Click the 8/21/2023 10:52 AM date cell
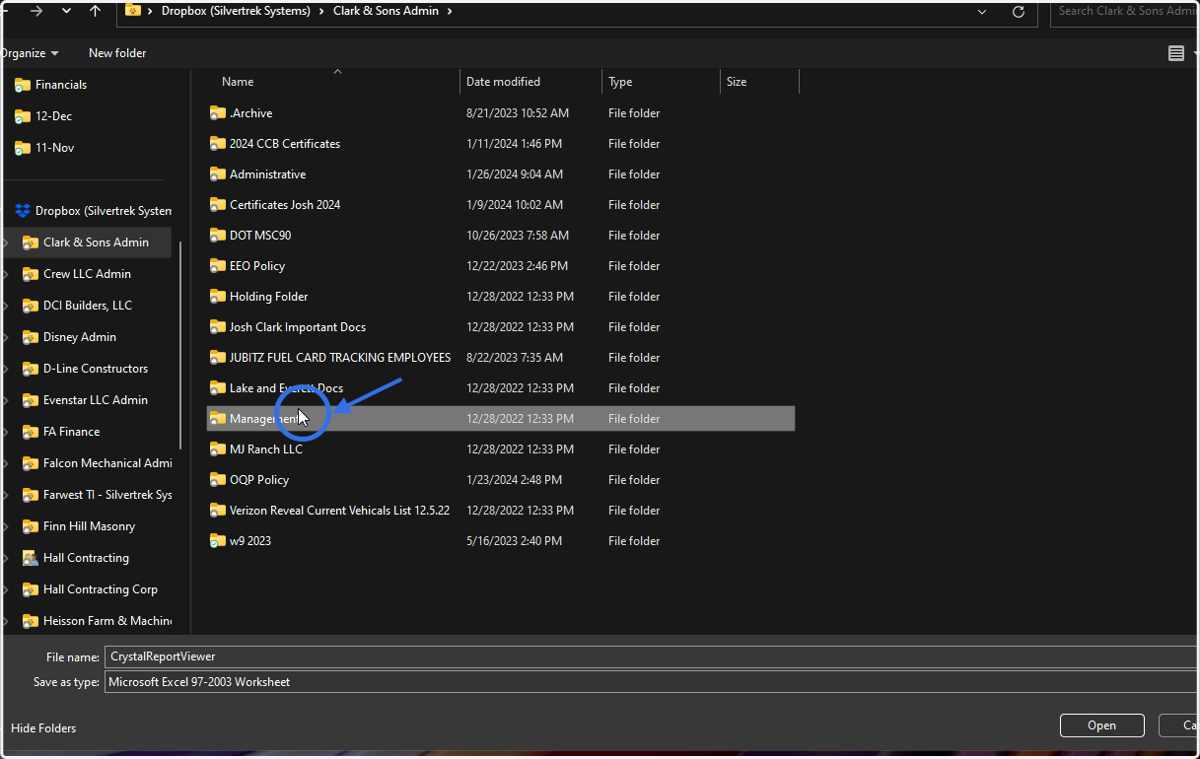The width and height of the screenshot is (1200, 759). tap(517, 113)
